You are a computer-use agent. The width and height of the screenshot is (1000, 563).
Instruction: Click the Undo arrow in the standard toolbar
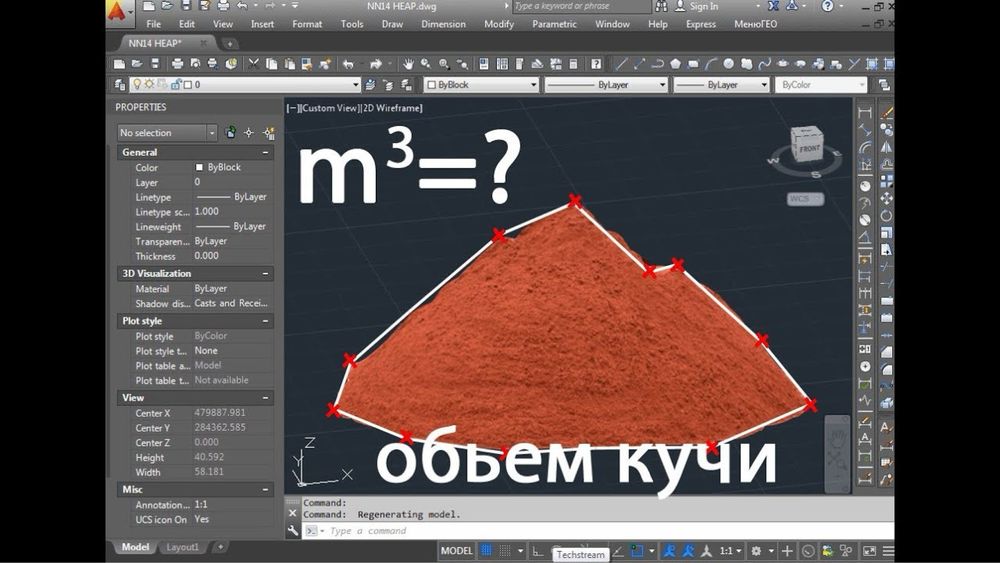pyautogui.click(x=348, y=64)
